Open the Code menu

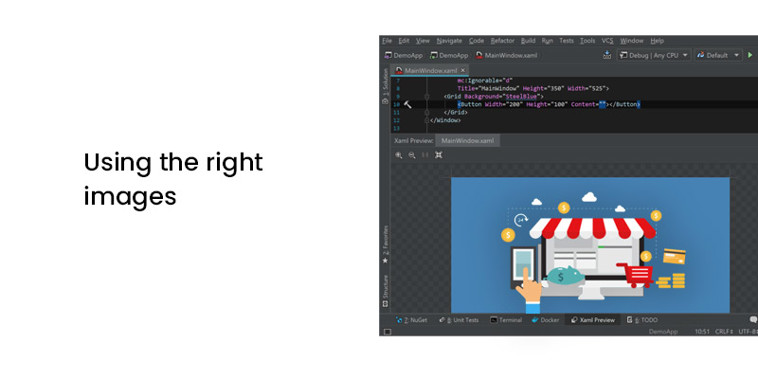click(476, 41)
